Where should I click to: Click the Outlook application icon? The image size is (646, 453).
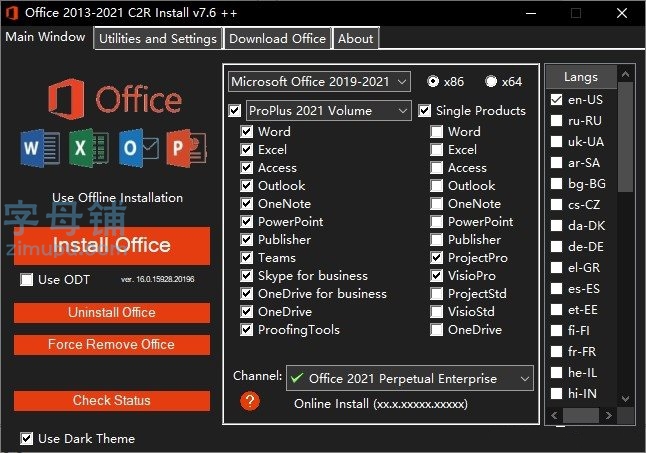(x=138, y=148)
